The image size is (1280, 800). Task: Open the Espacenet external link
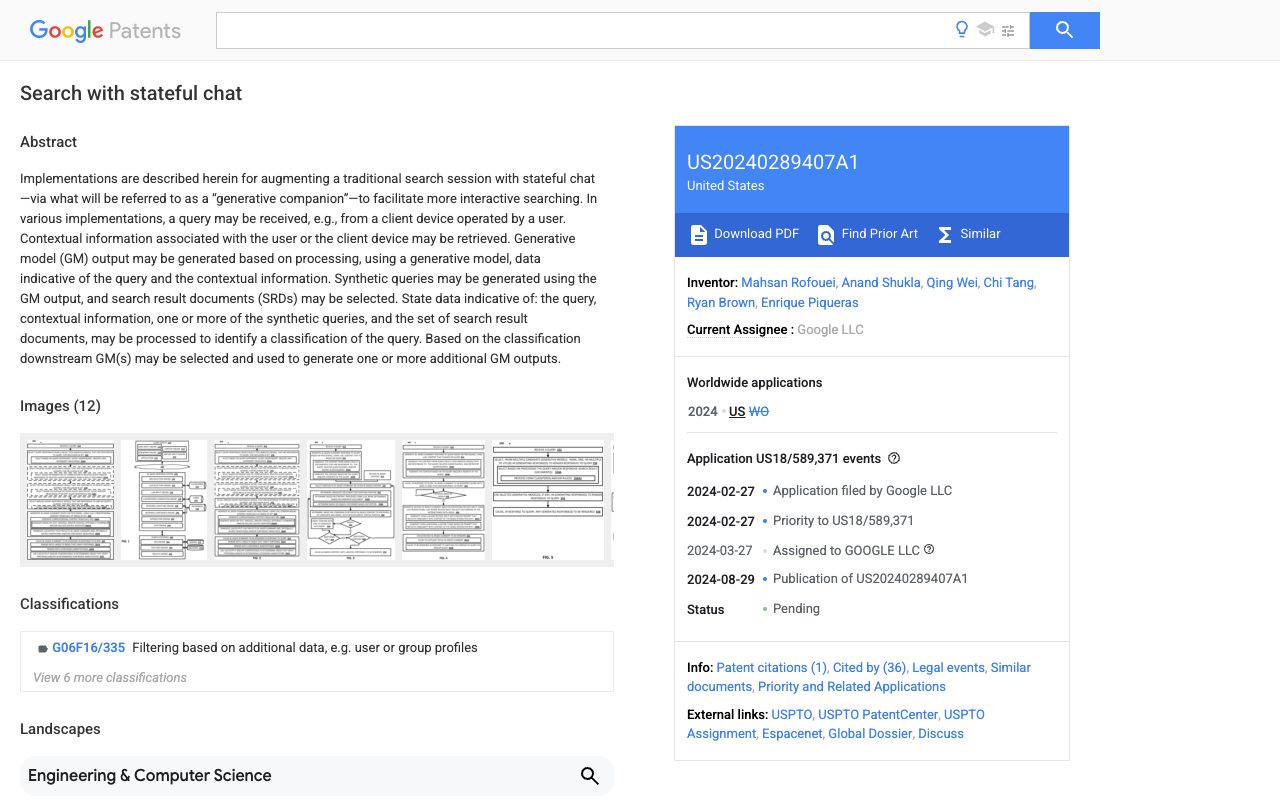tap(792, 733)
